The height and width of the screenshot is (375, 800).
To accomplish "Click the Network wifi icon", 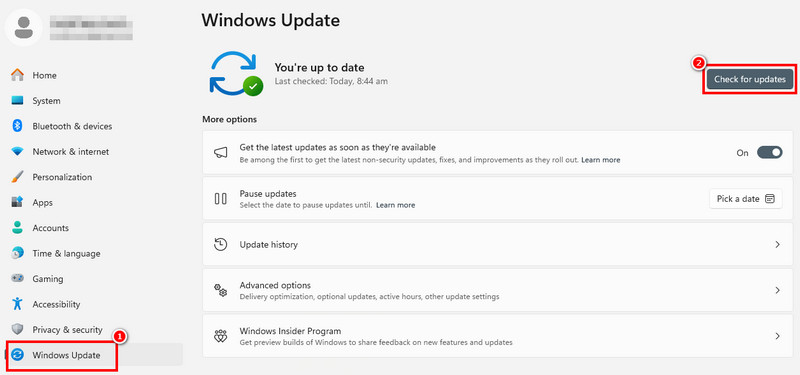I will (18, 152).
